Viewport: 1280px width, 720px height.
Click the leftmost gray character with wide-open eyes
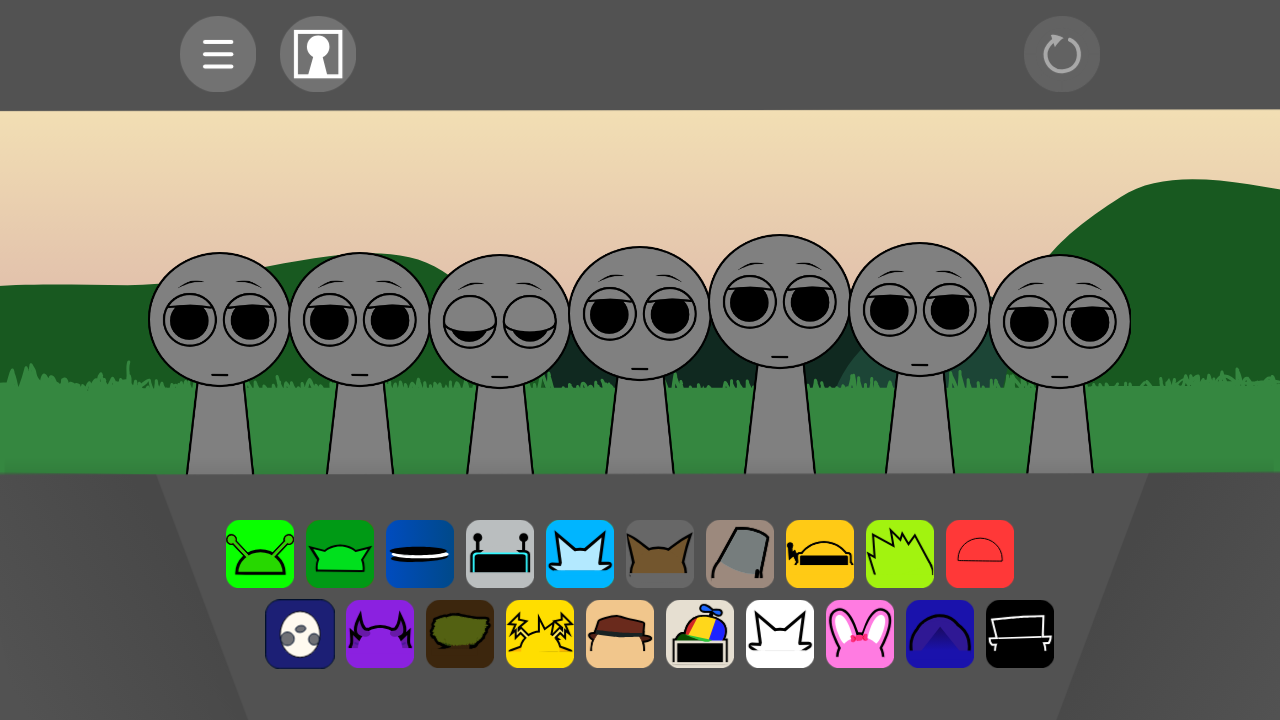[220, 363]
